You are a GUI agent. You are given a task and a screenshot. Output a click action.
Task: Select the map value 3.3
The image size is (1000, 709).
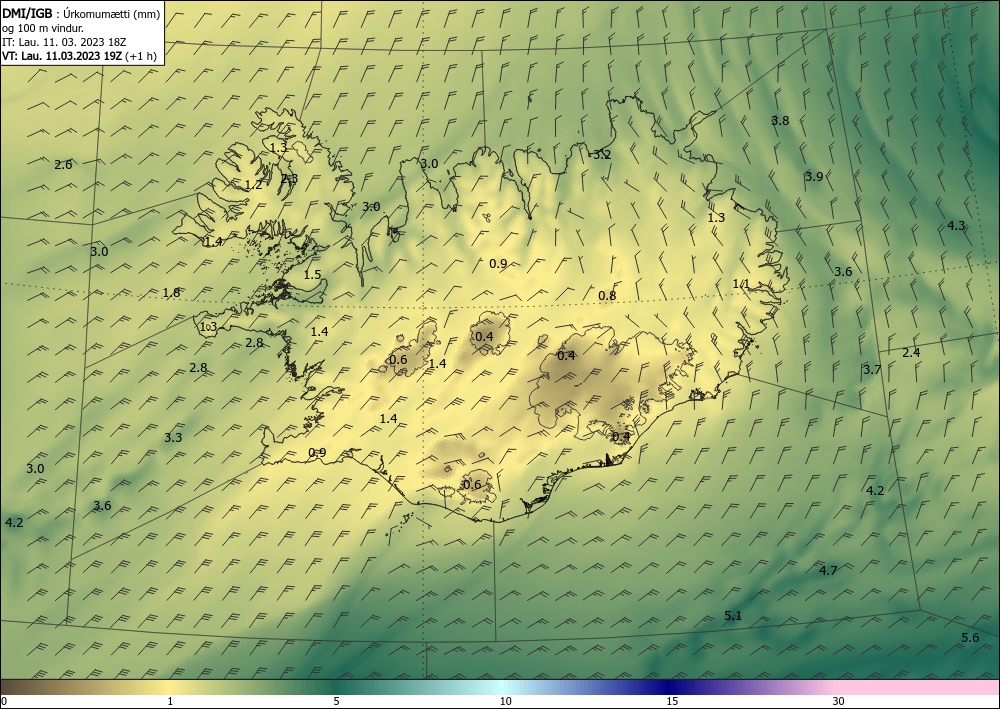[173, 437]
